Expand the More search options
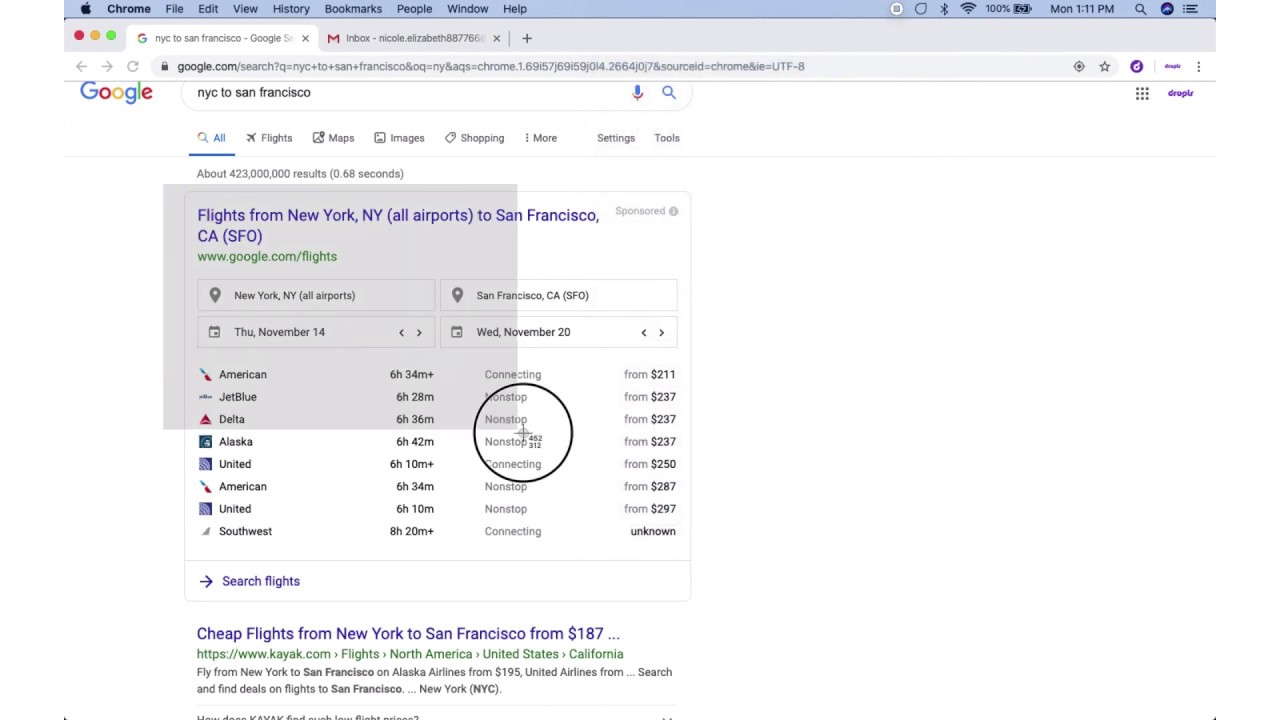This screenshot has width=1280, height=720. [x=541, y=138]
